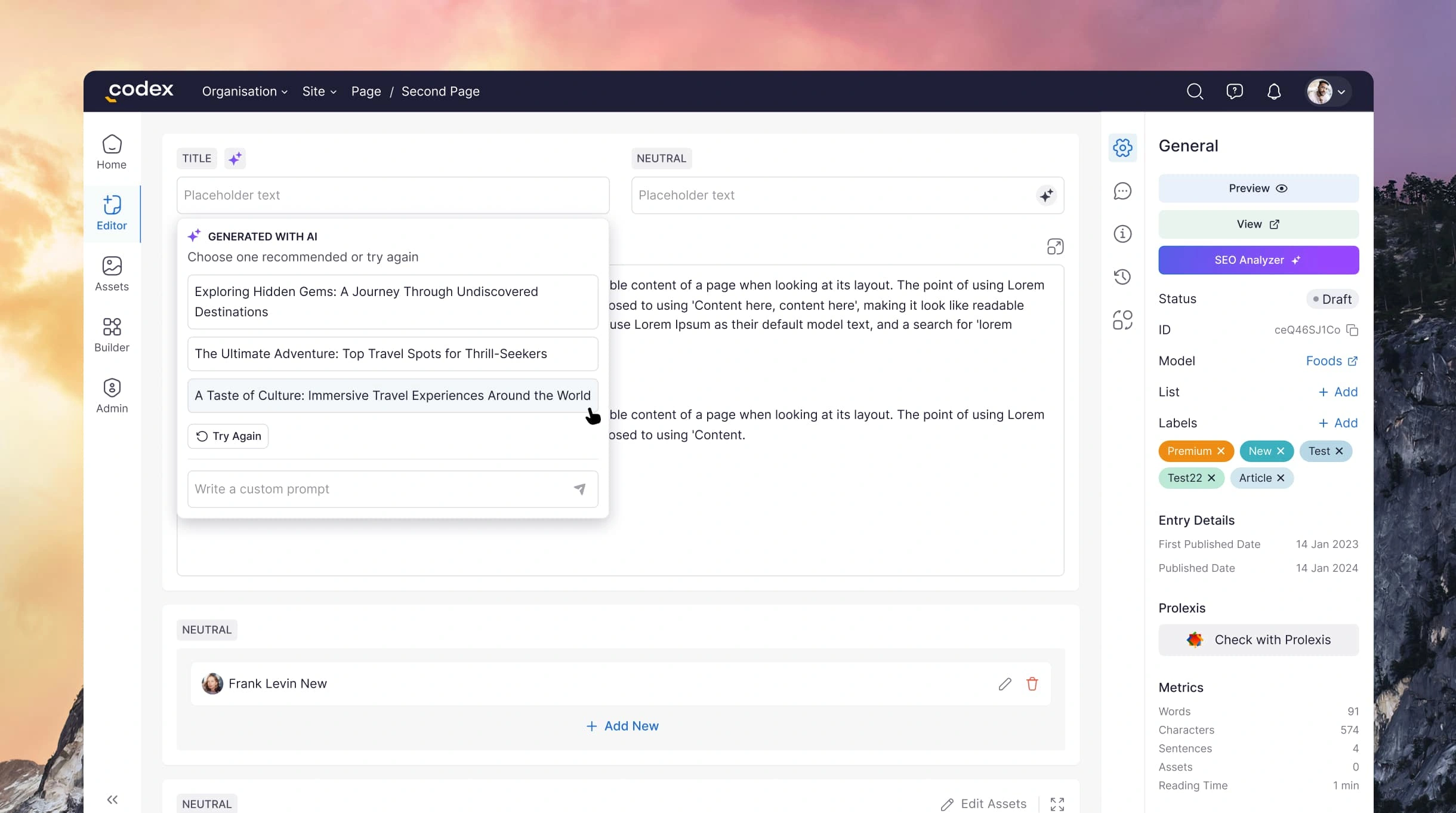Delete the Frank Levin New entry

[1032, 684]
